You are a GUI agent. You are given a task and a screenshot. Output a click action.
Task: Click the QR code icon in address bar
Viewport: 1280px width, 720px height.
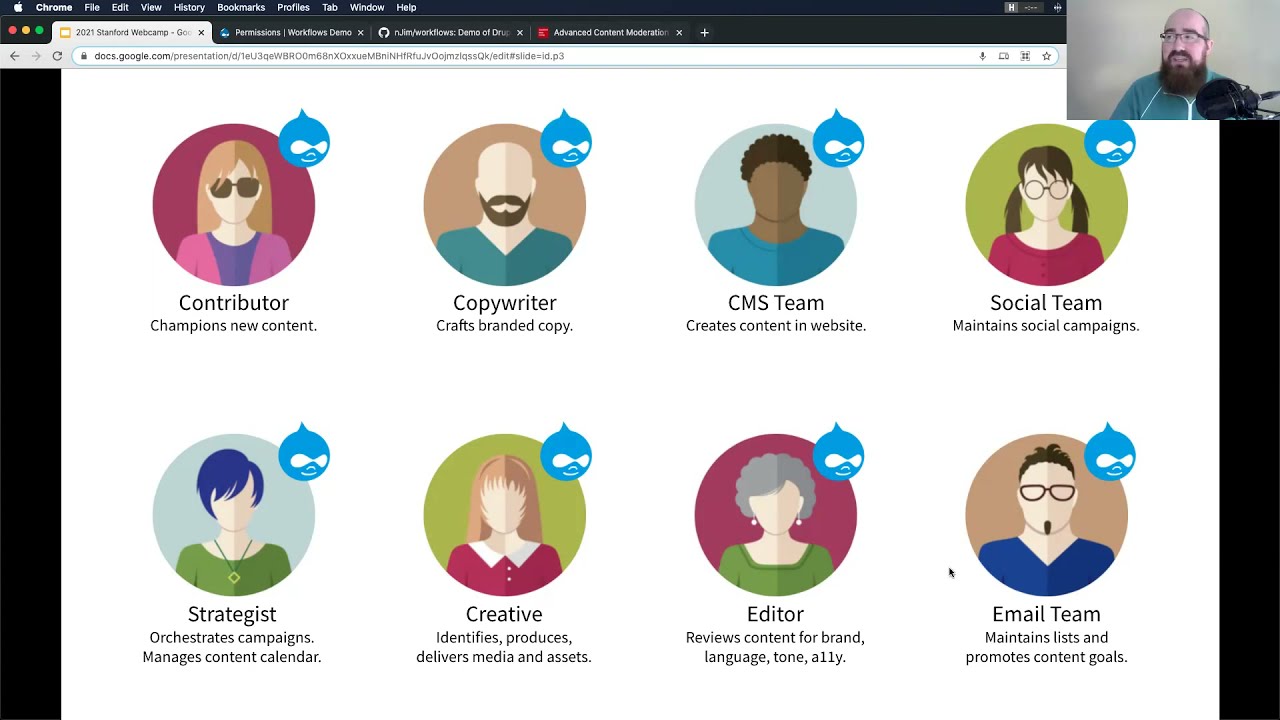(1025, 56)
